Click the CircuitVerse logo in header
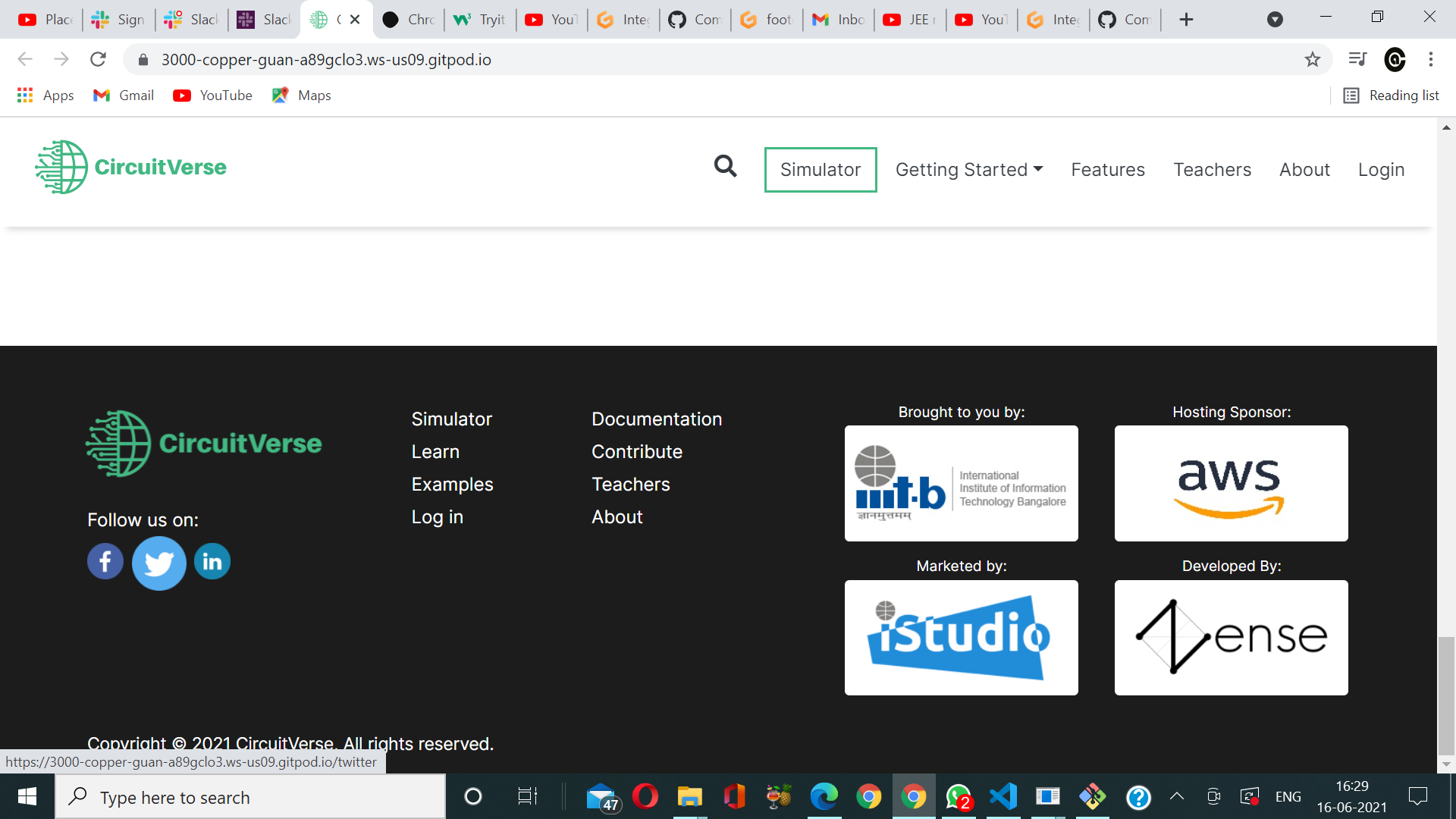Screen dimensions: 1456x819 tap(130, 167)
